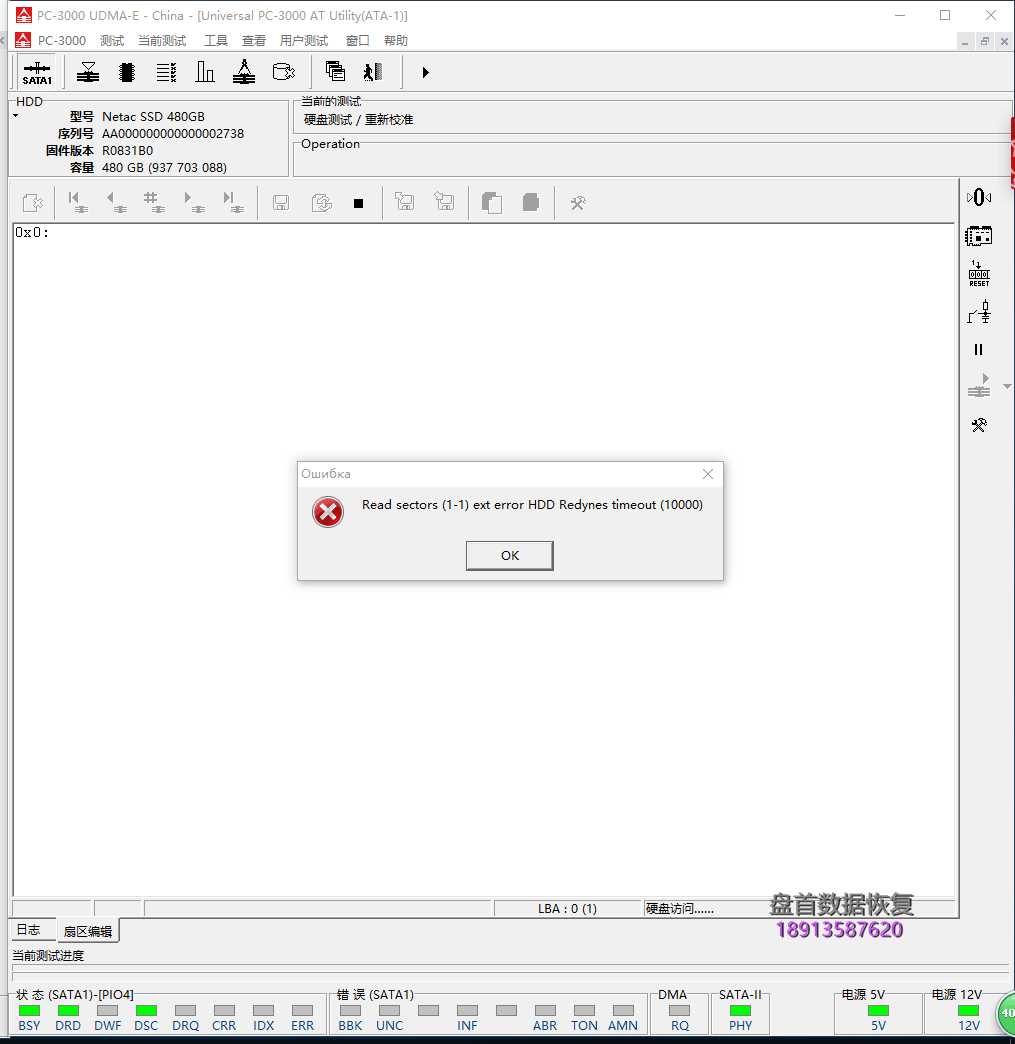Restore the inner MDI child window
Viewport: 1015px width, 1044px height.
pos(984,41)
